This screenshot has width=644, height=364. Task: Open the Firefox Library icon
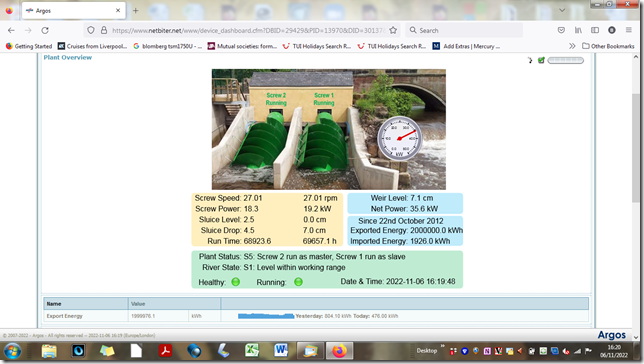(x=578, y=30)
